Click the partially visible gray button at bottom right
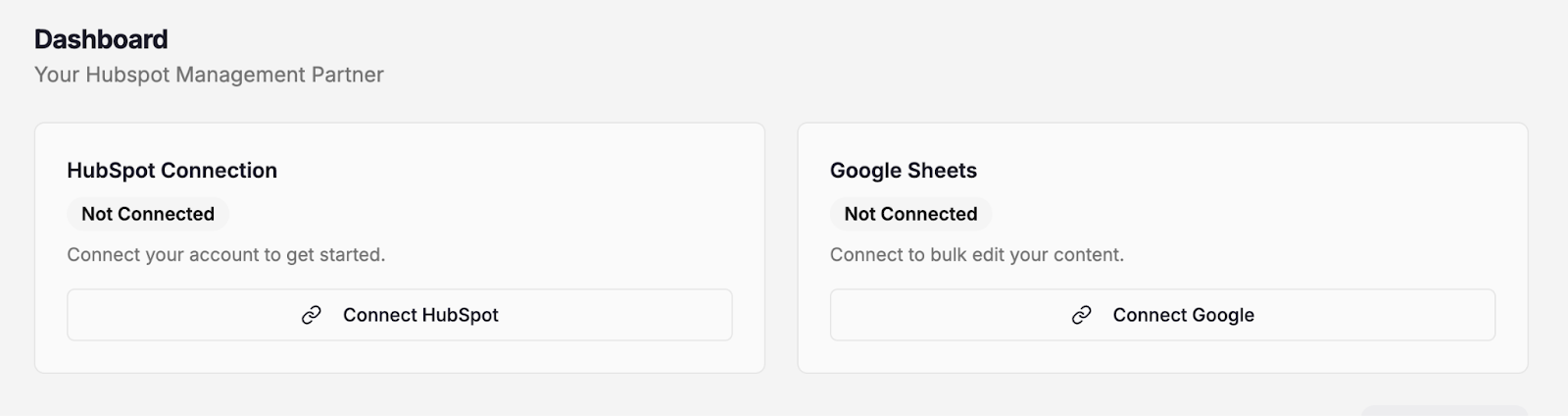The image size is (1568, 416). click(x=1444, y=410)
